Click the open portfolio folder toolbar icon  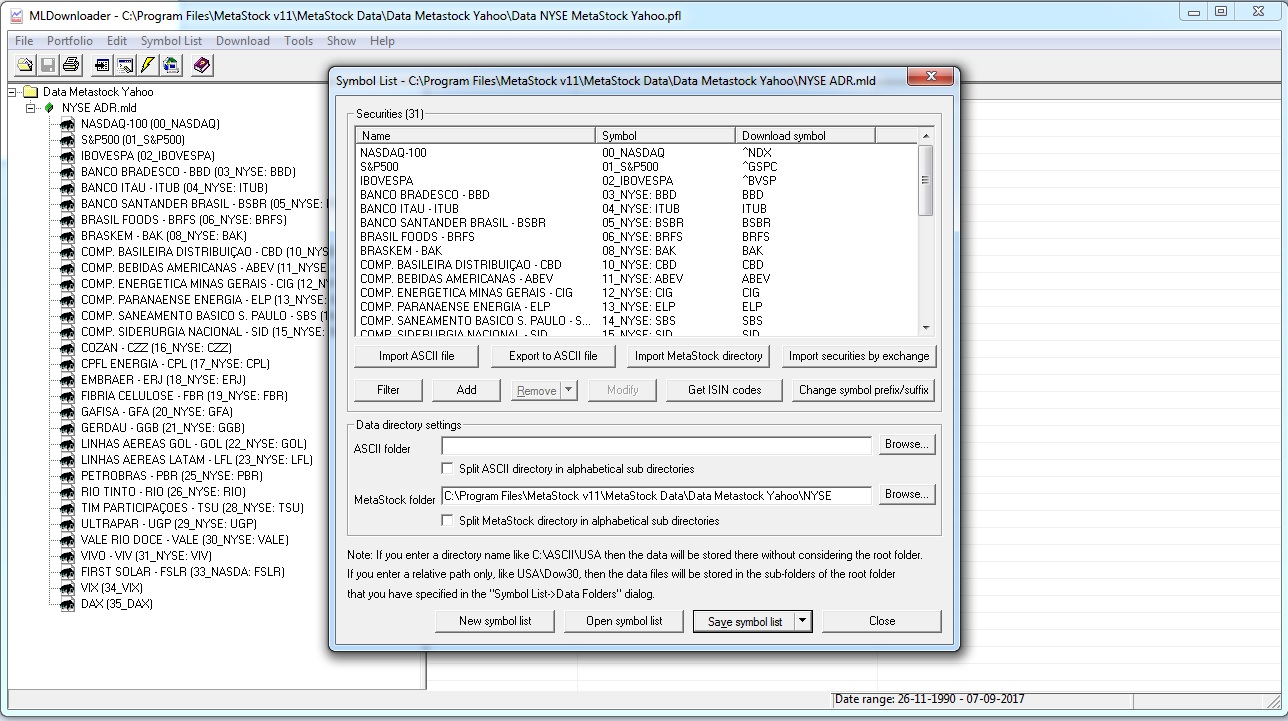pyautogui.click(x=25, y=66)
